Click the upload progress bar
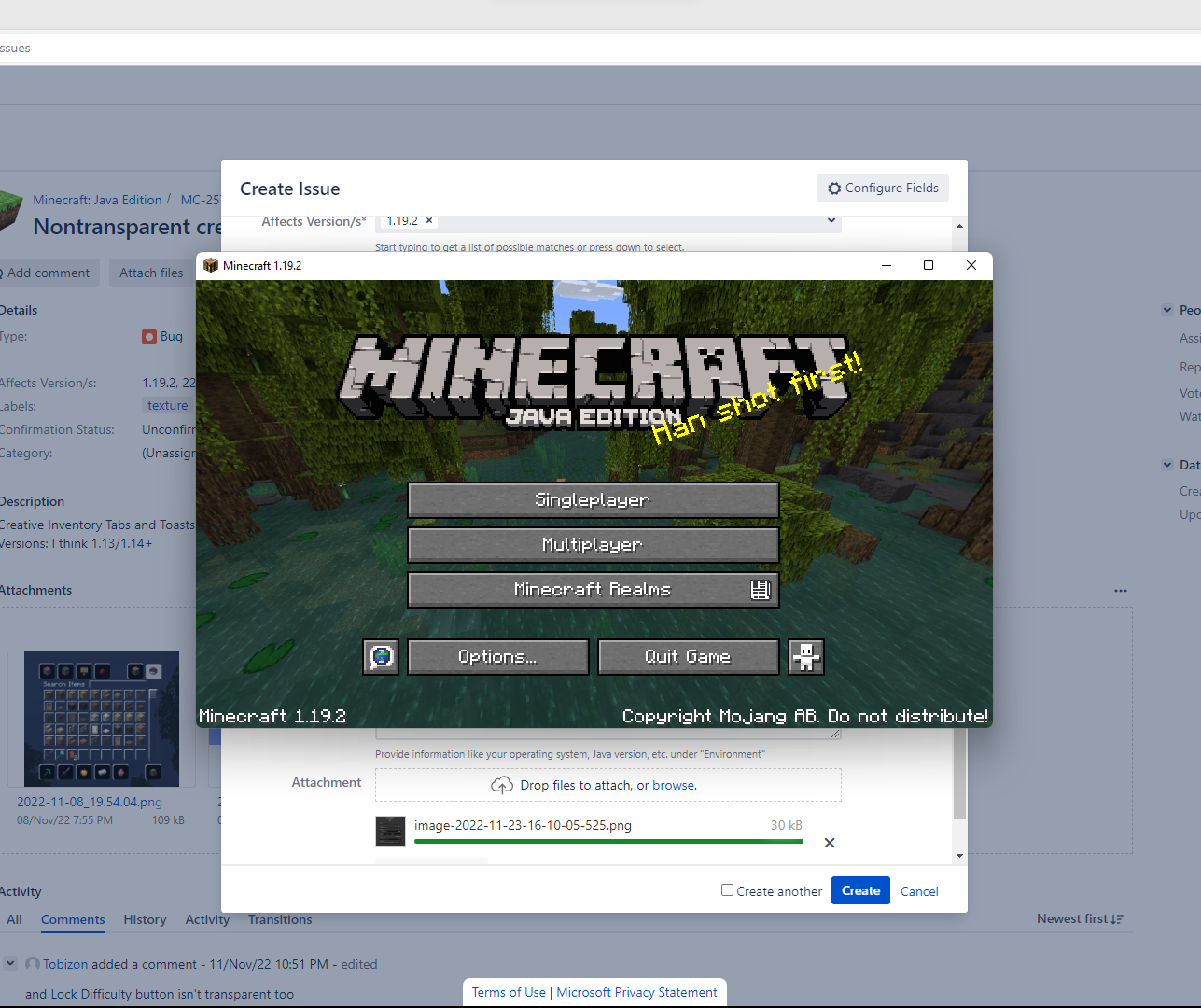The width and height of the screenshot is (1201, 1008). [608, 842]
